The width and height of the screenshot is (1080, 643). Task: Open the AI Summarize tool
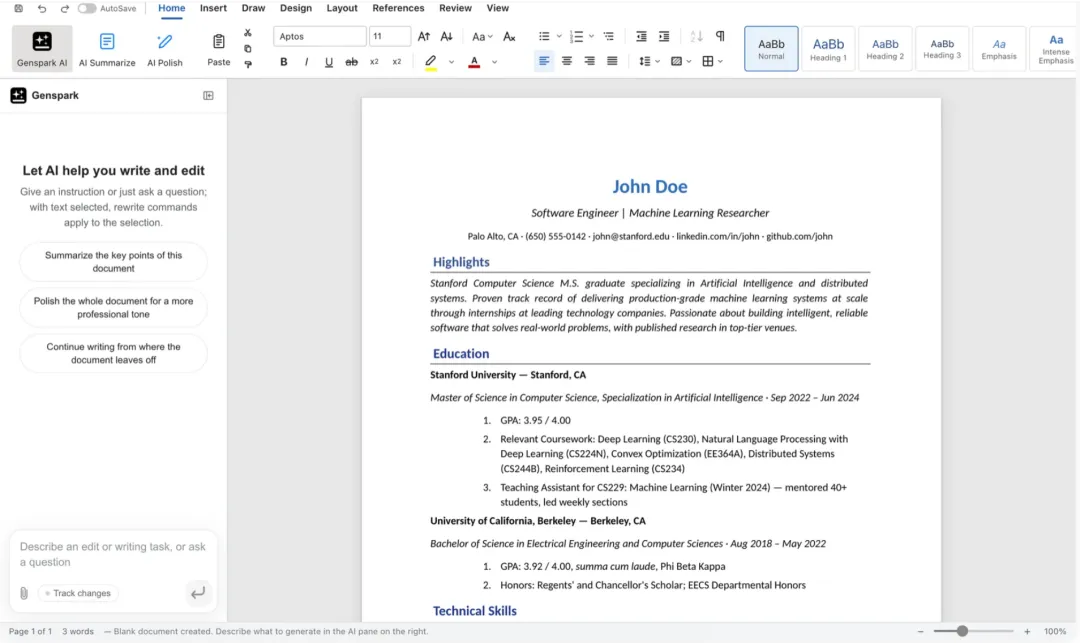click(x=107, y=50)
